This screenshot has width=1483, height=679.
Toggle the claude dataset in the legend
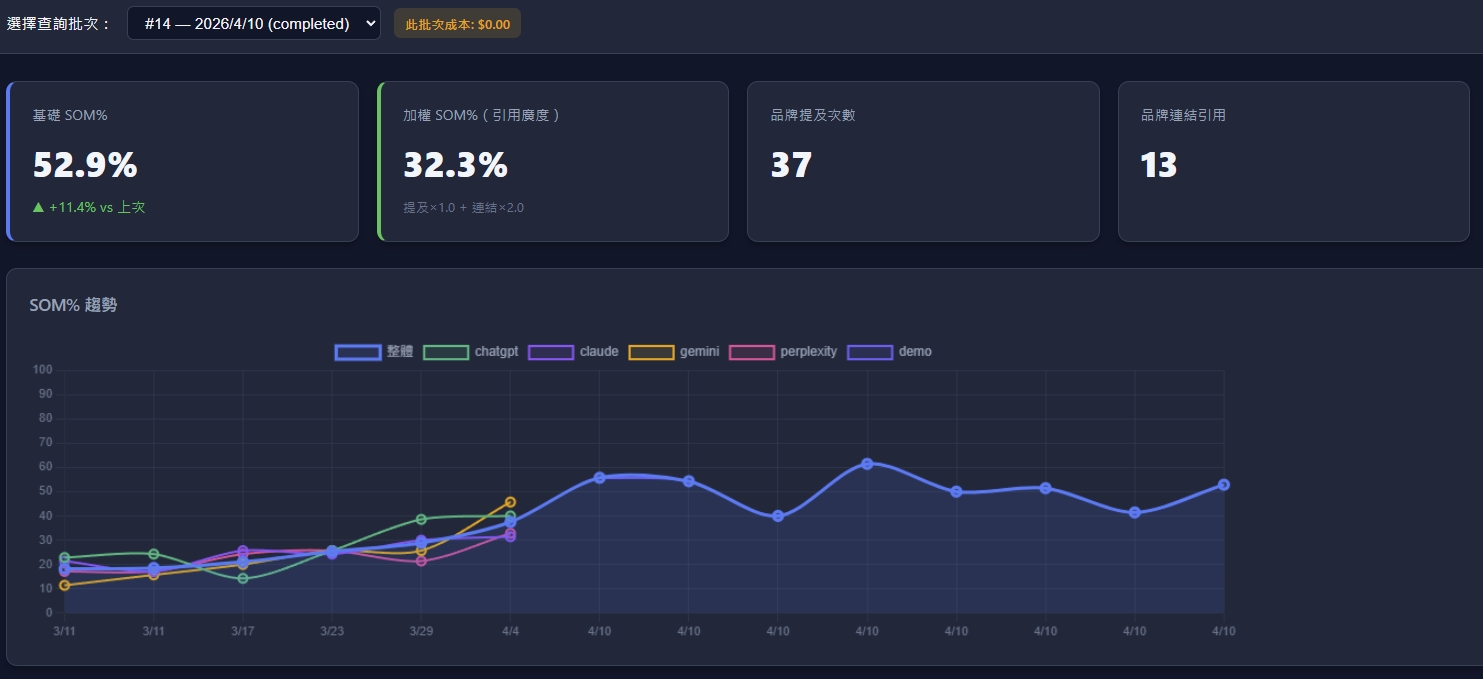click(x=599, y=352)
